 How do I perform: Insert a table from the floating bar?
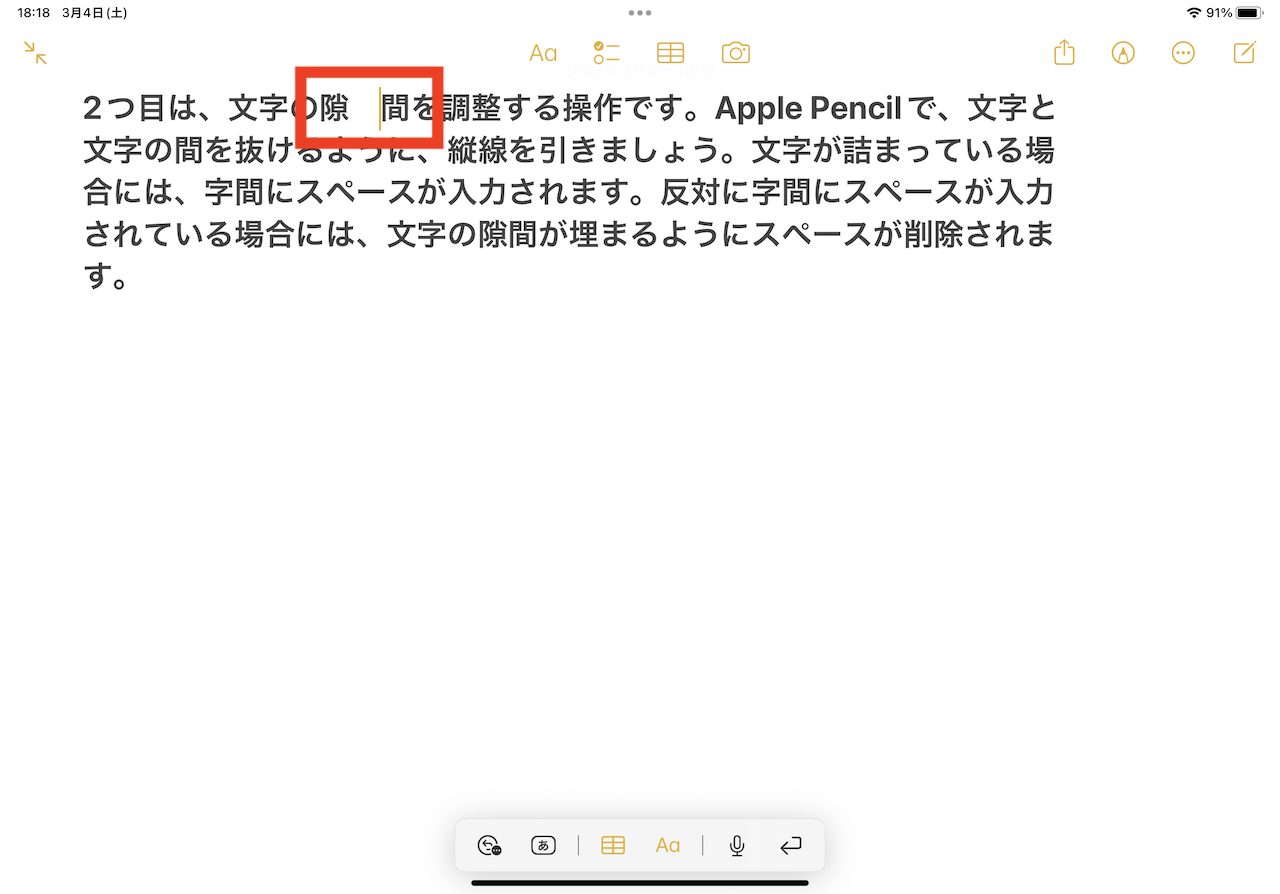click(x=613, y=846)
